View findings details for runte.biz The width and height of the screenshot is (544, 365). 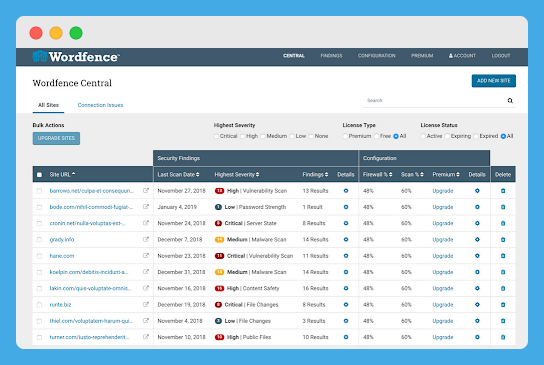pyautogui.click(x=346, y=305)
